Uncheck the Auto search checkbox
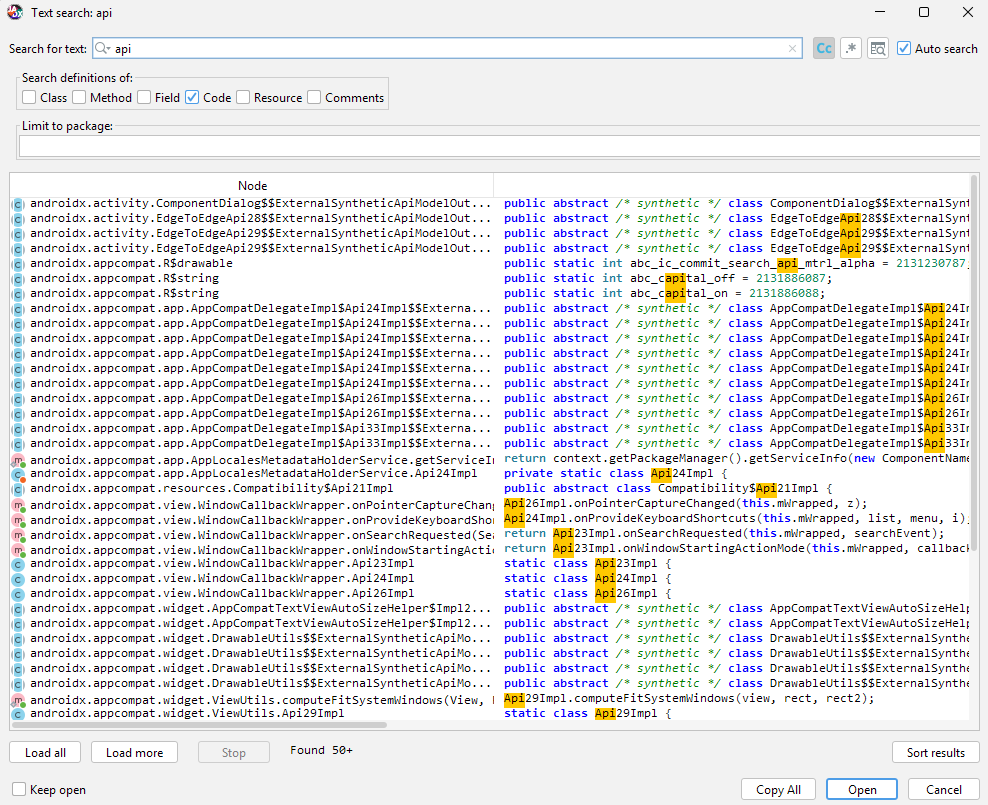The image size is (988, 805). tap(904, 48)
